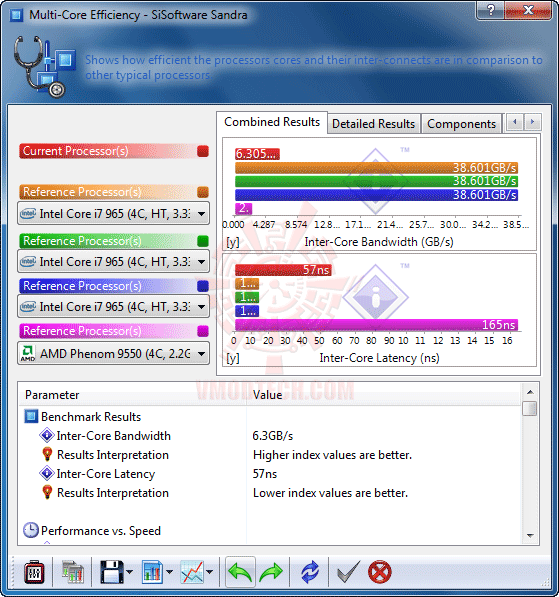Click the results list scrollbar thumb
Screen dimensions: 559x597
[530, 409]
